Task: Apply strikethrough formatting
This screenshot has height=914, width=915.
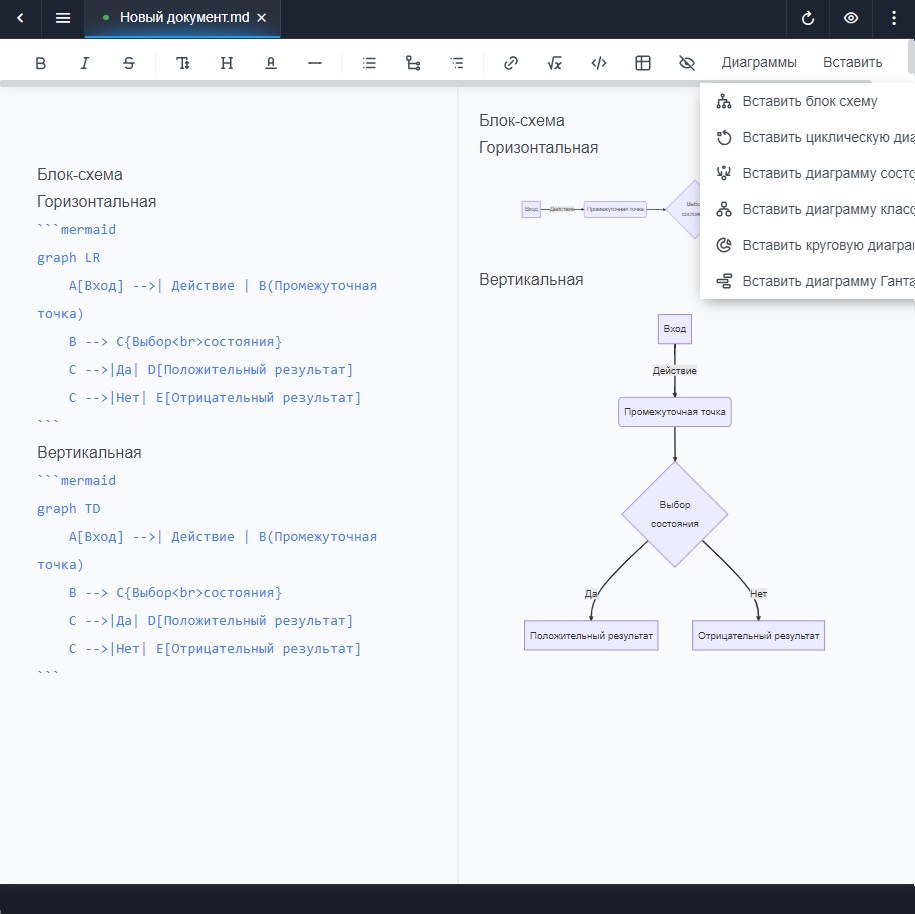Action: click(129, 63)
